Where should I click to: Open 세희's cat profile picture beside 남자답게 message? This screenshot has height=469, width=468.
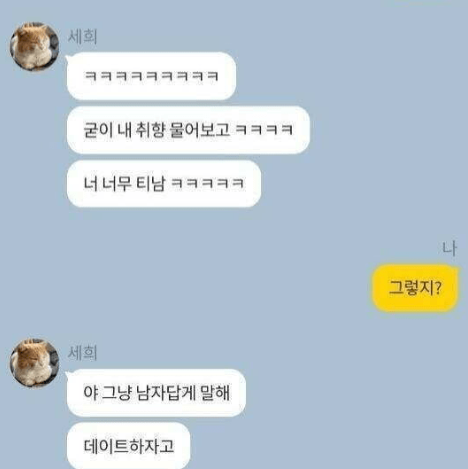34,363
